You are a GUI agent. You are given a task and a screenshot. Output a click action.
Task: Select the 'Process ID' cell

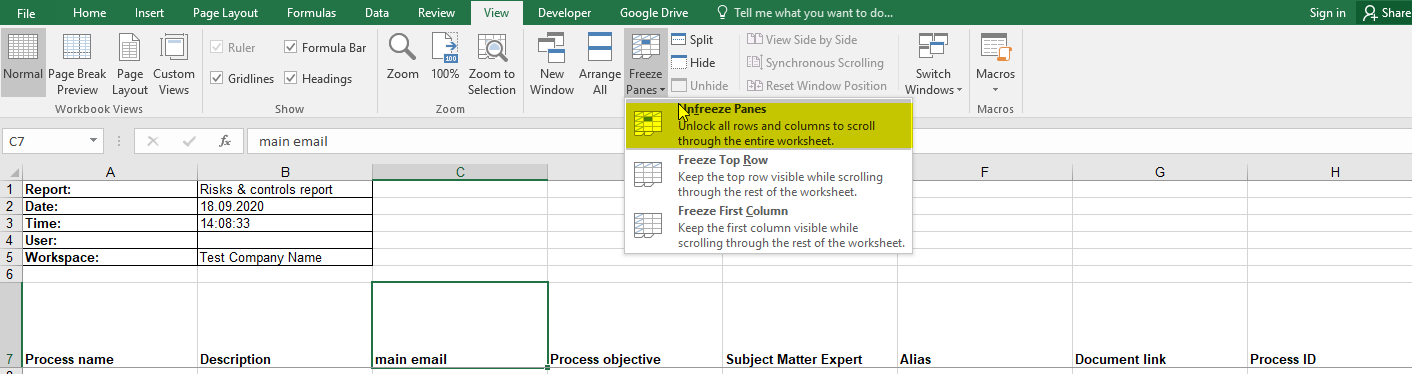pos(1330,325)
